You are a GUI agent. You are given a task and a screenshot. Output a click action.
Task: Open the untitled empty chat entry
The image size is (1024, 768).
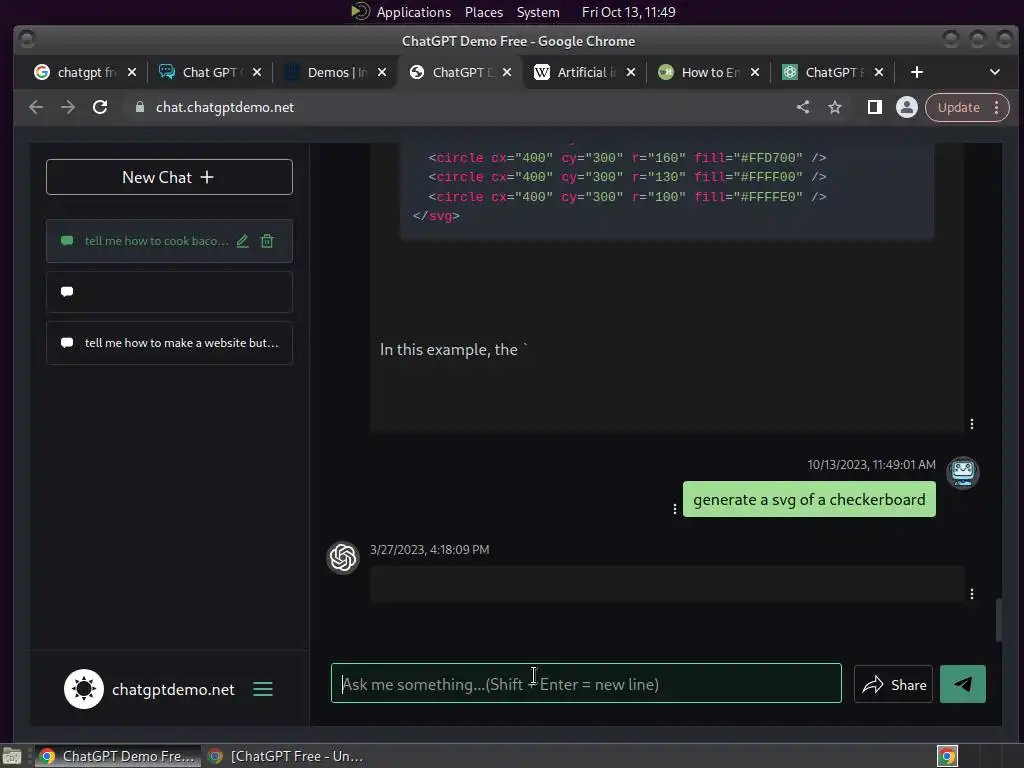tap(169, 292)
